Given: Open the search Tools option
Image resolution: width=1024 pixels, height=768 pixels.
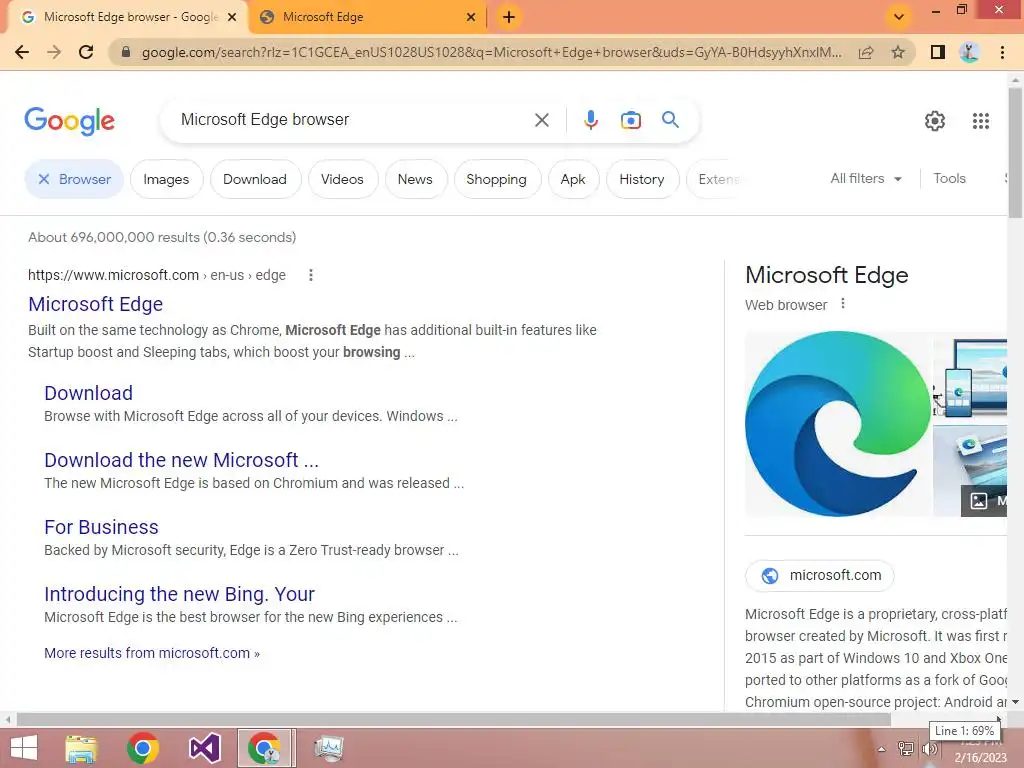Looking at the screenshot, I should pos(949,178).
